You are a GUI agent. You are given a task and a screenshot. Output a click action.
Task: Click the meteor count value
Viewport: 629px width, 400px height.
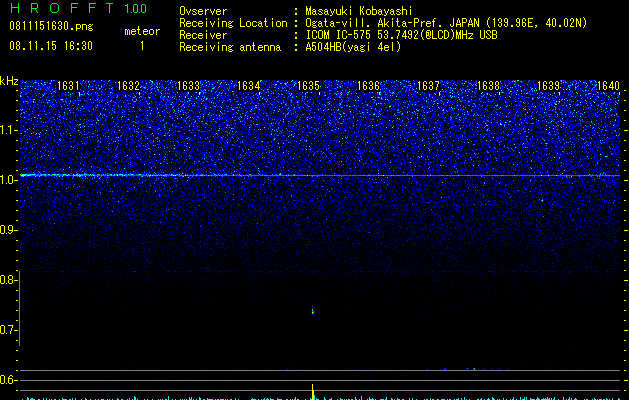[x=142, y=46]
